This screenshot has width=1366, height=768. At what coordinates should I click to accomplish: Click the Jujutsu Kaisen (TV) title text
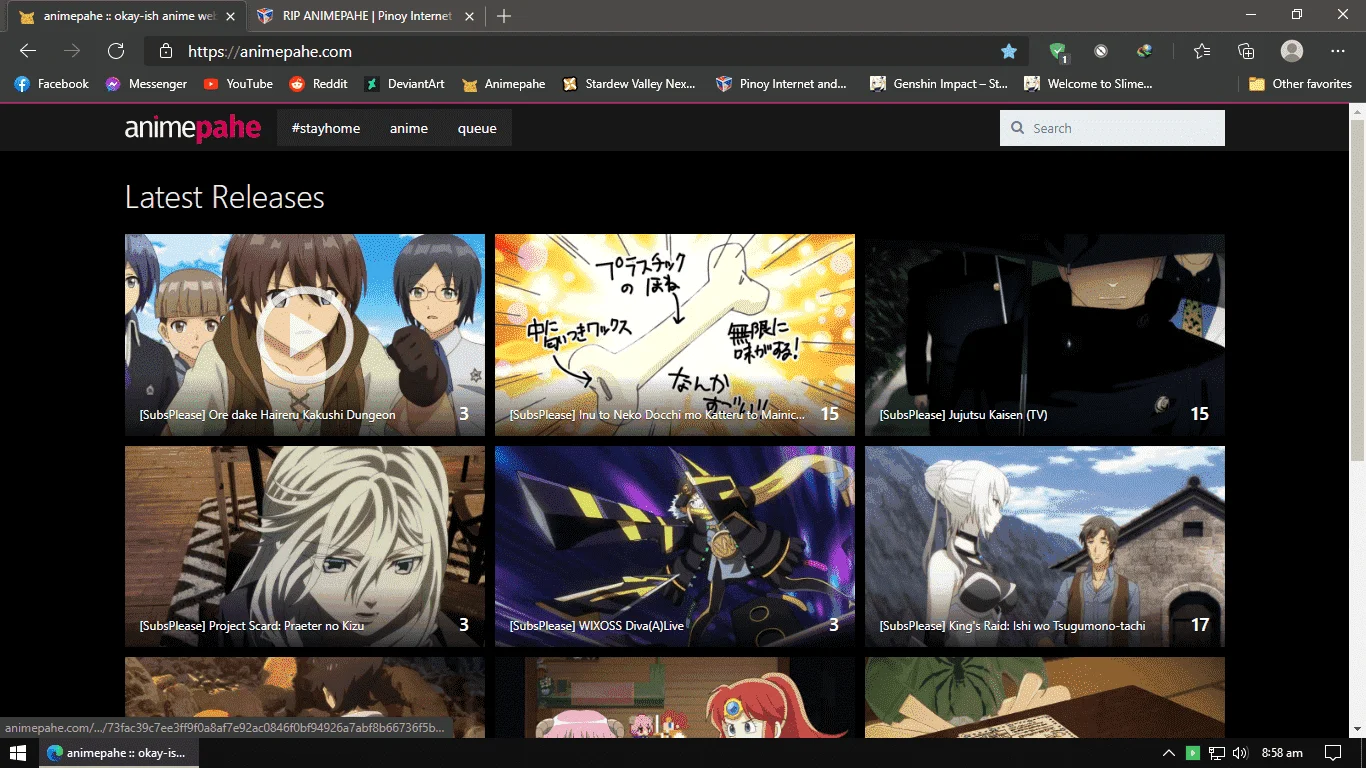pyautogui.click(x=963, y=414)
